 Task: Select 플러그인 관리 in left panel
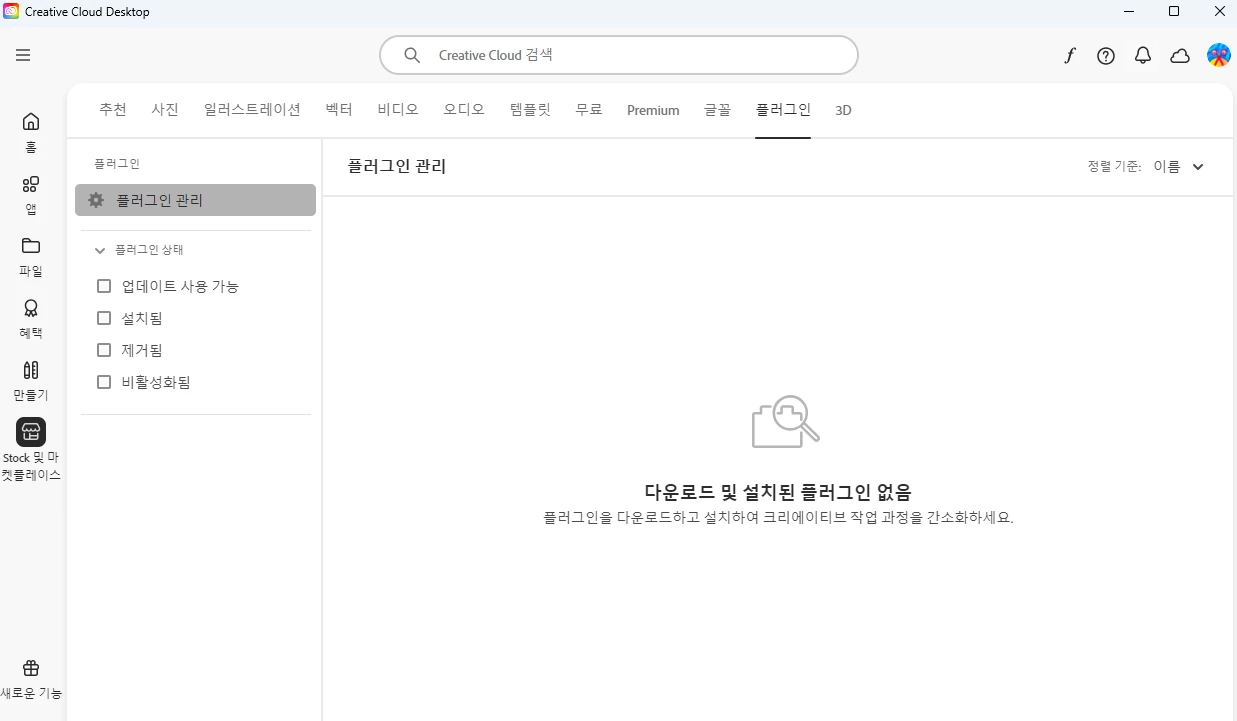pyautogui.click(x=195, y=200)
